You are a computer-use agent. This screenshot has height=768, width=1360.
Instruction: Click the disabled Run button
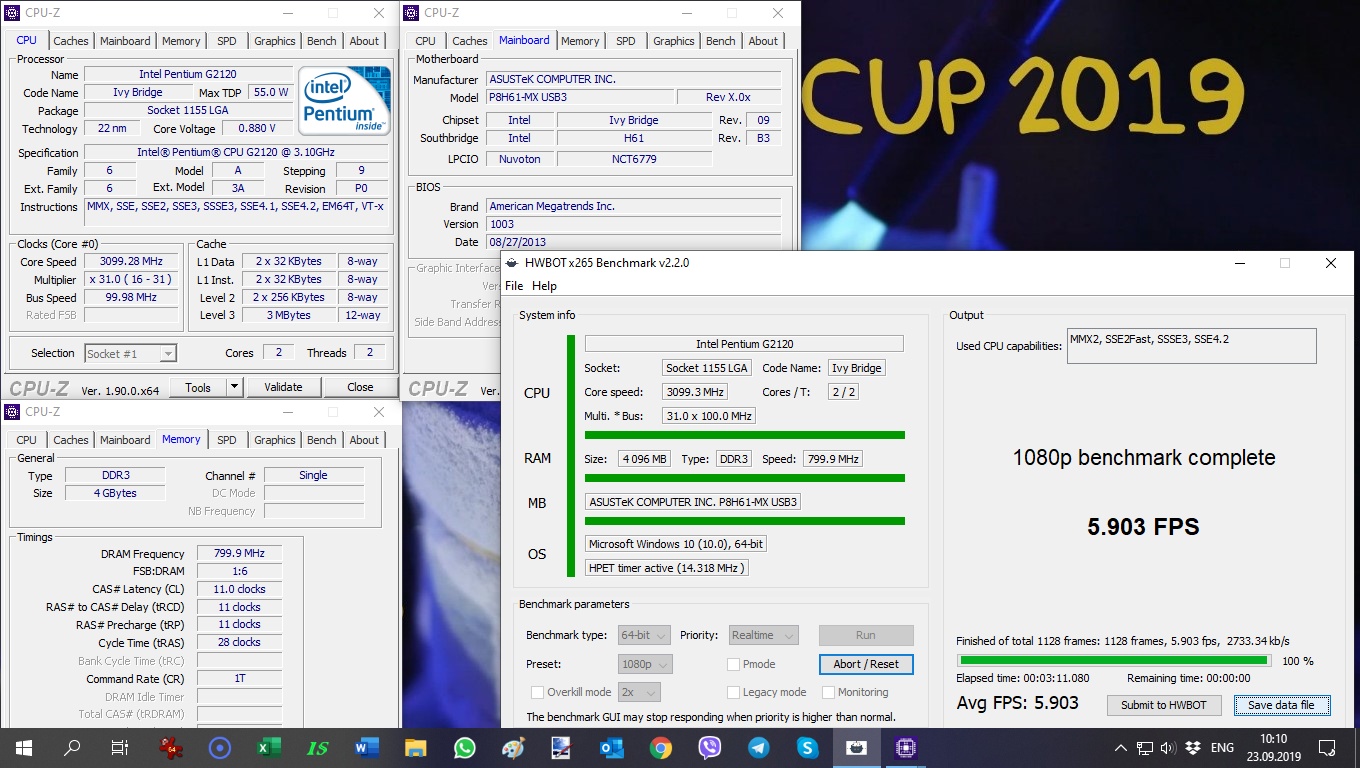(x=866, y=635)
